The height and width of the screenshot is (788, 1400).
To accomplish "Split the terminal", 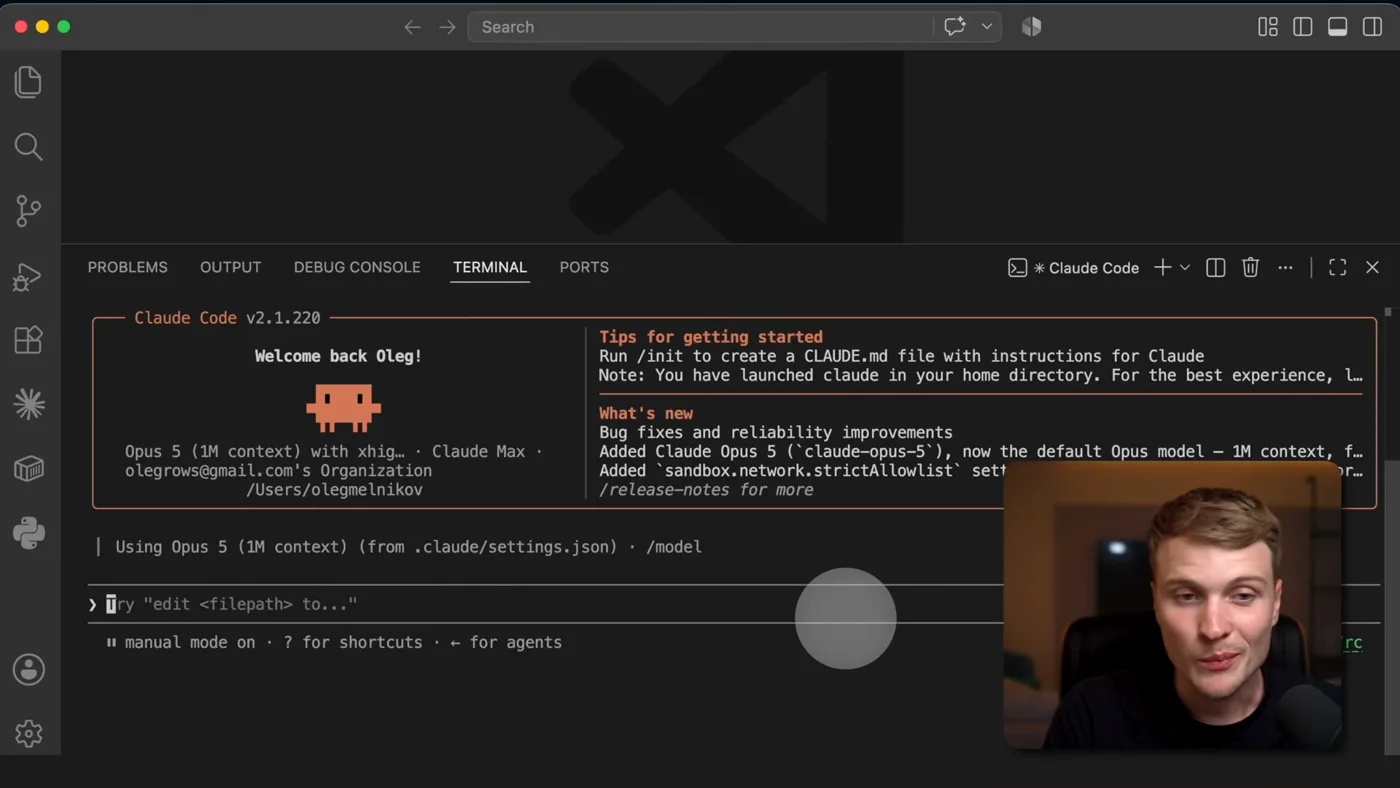I will point(1215,267).
